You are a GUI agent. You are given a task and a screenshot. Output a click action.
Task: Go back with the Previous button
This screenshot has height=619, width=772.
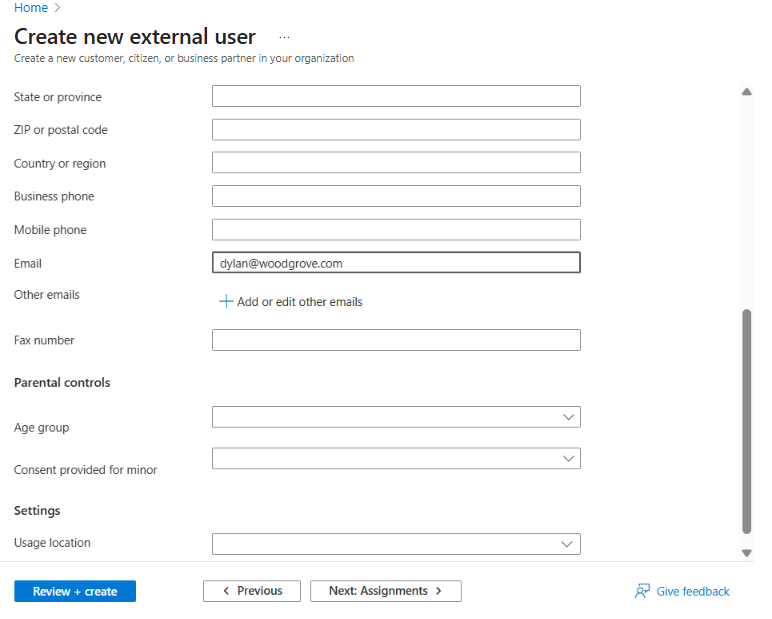252,591
